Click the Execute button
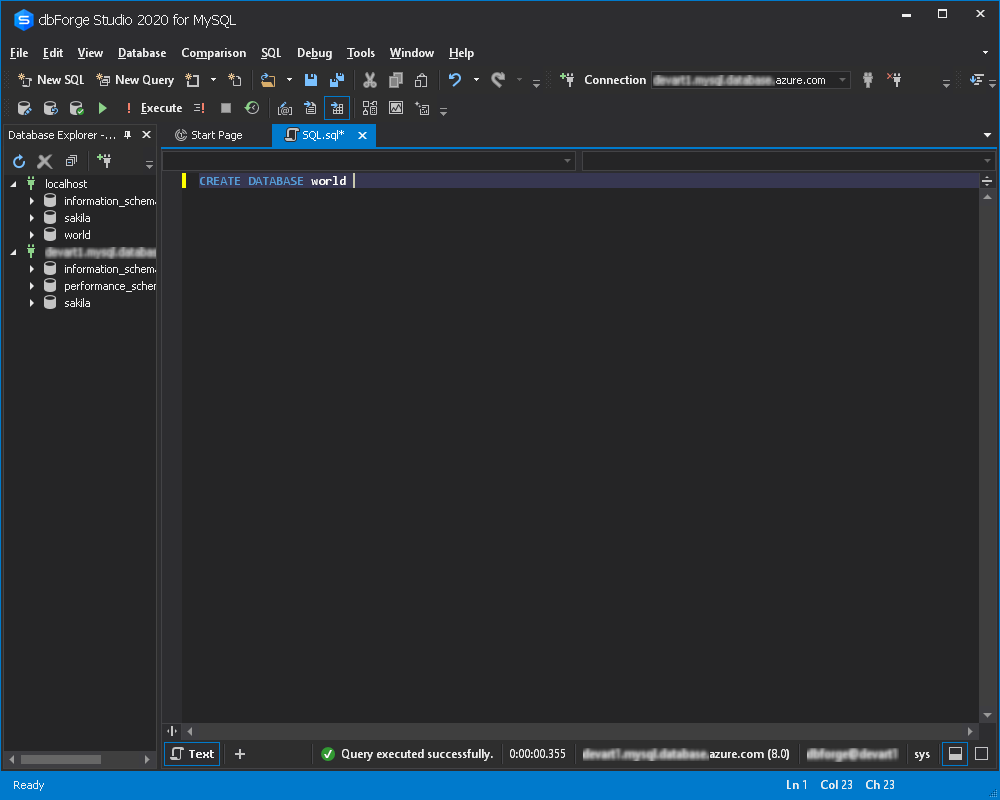Screen dimensions: 1000x800 coord(153,108)
